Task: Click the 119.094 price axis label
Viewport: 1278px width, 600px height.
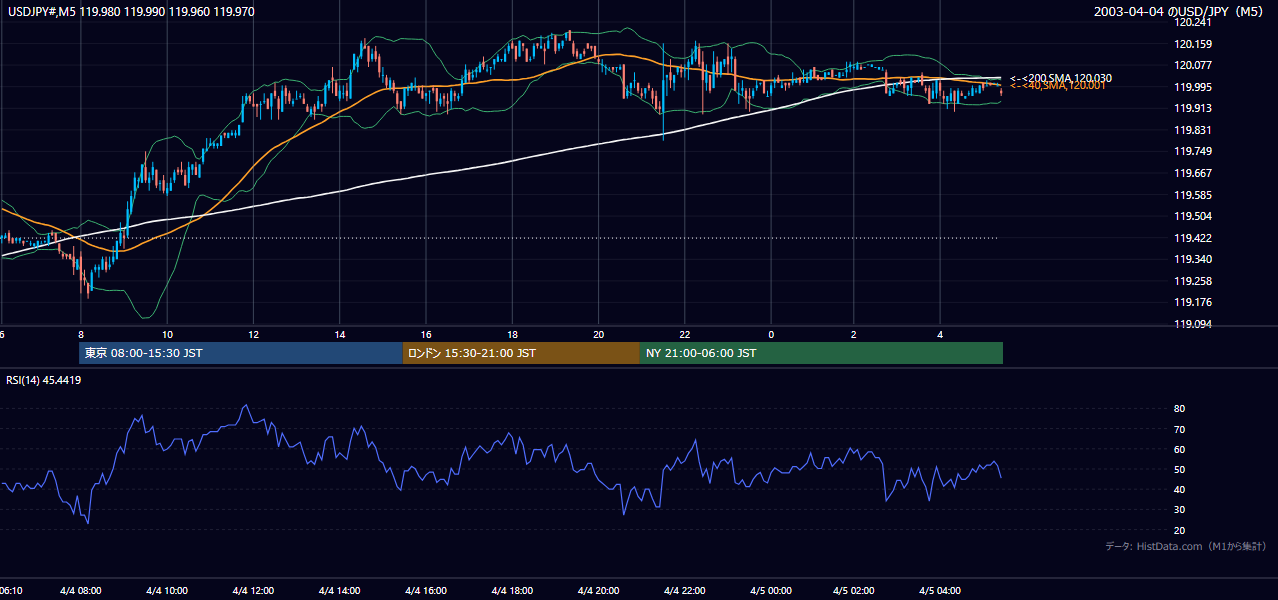Action: [1192, 324]
